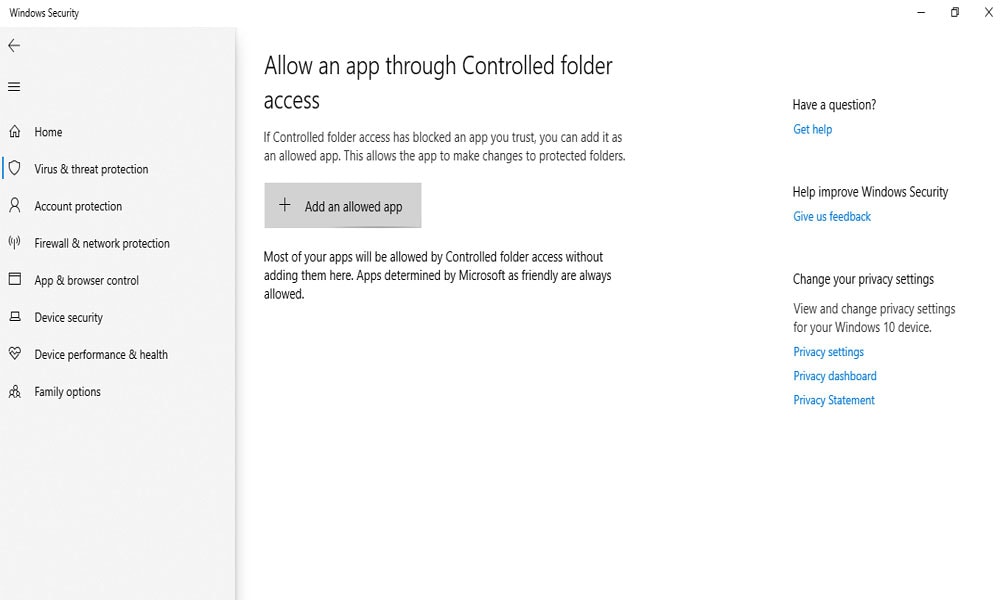Click the laptop icon for Device security
Screen dimensions: 1000x600
15,316
